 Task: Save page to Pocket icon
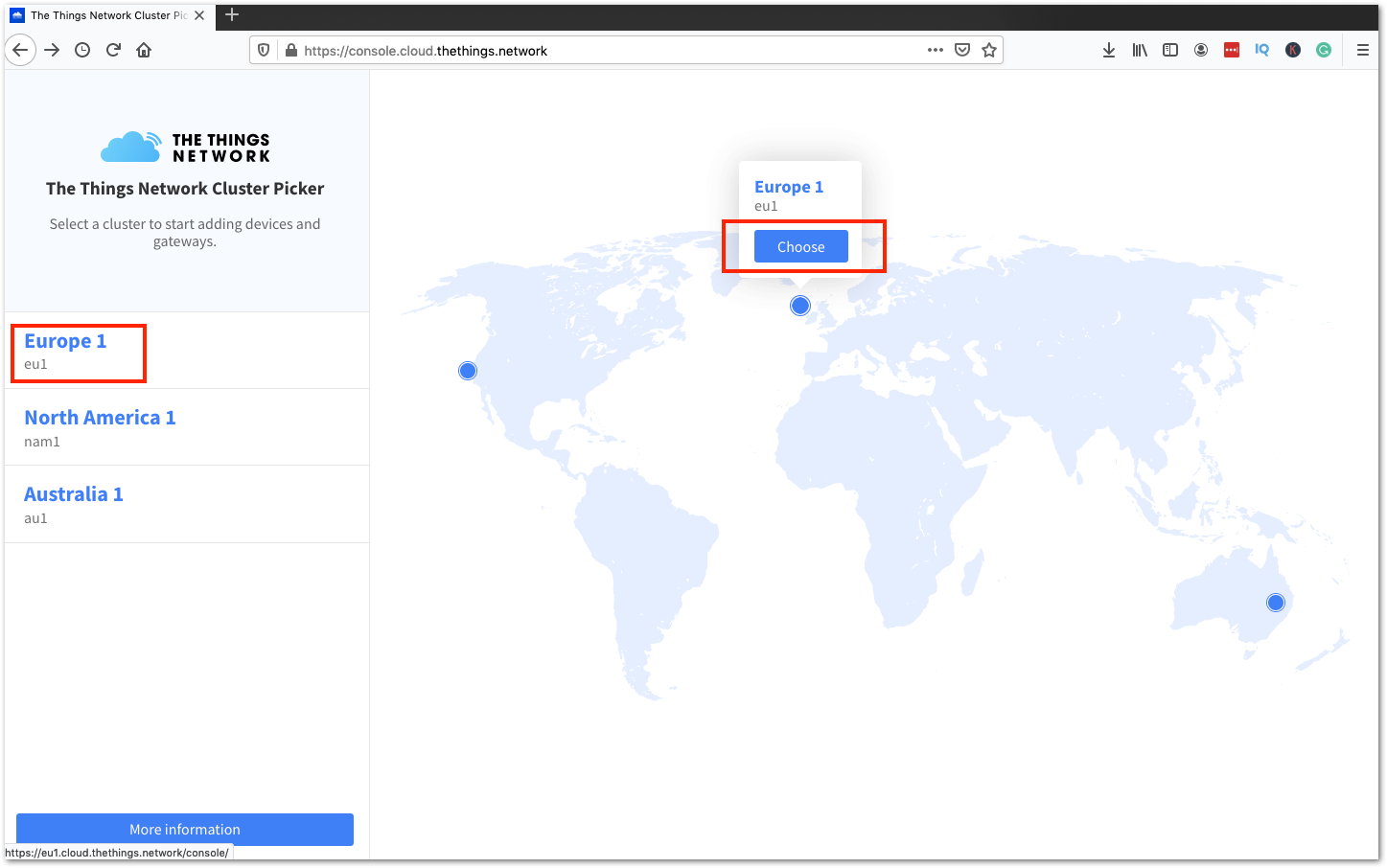(x=962, y=50)
